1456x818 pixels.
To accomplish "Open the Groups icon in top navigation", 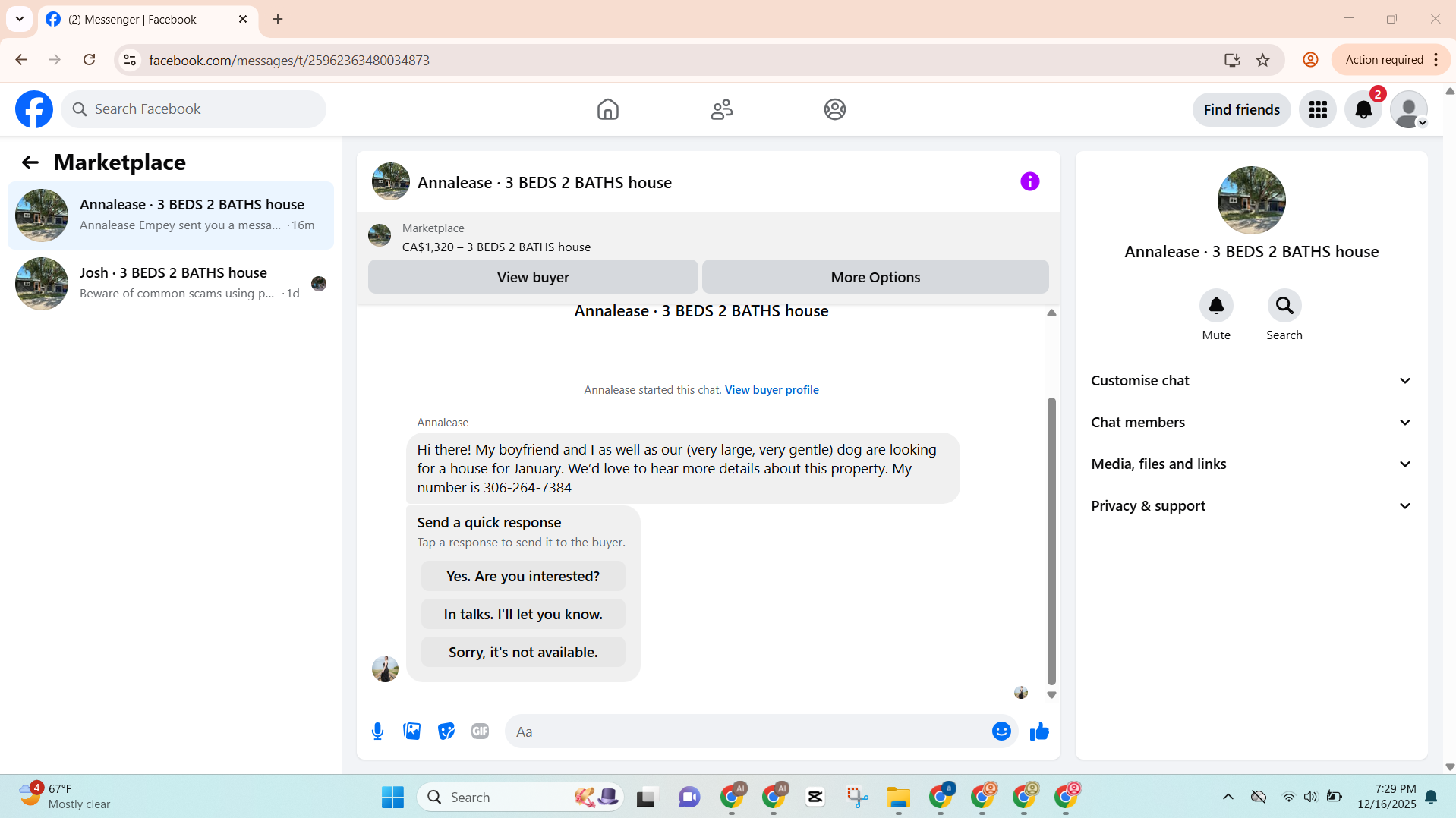I will [x=835, y=109].
